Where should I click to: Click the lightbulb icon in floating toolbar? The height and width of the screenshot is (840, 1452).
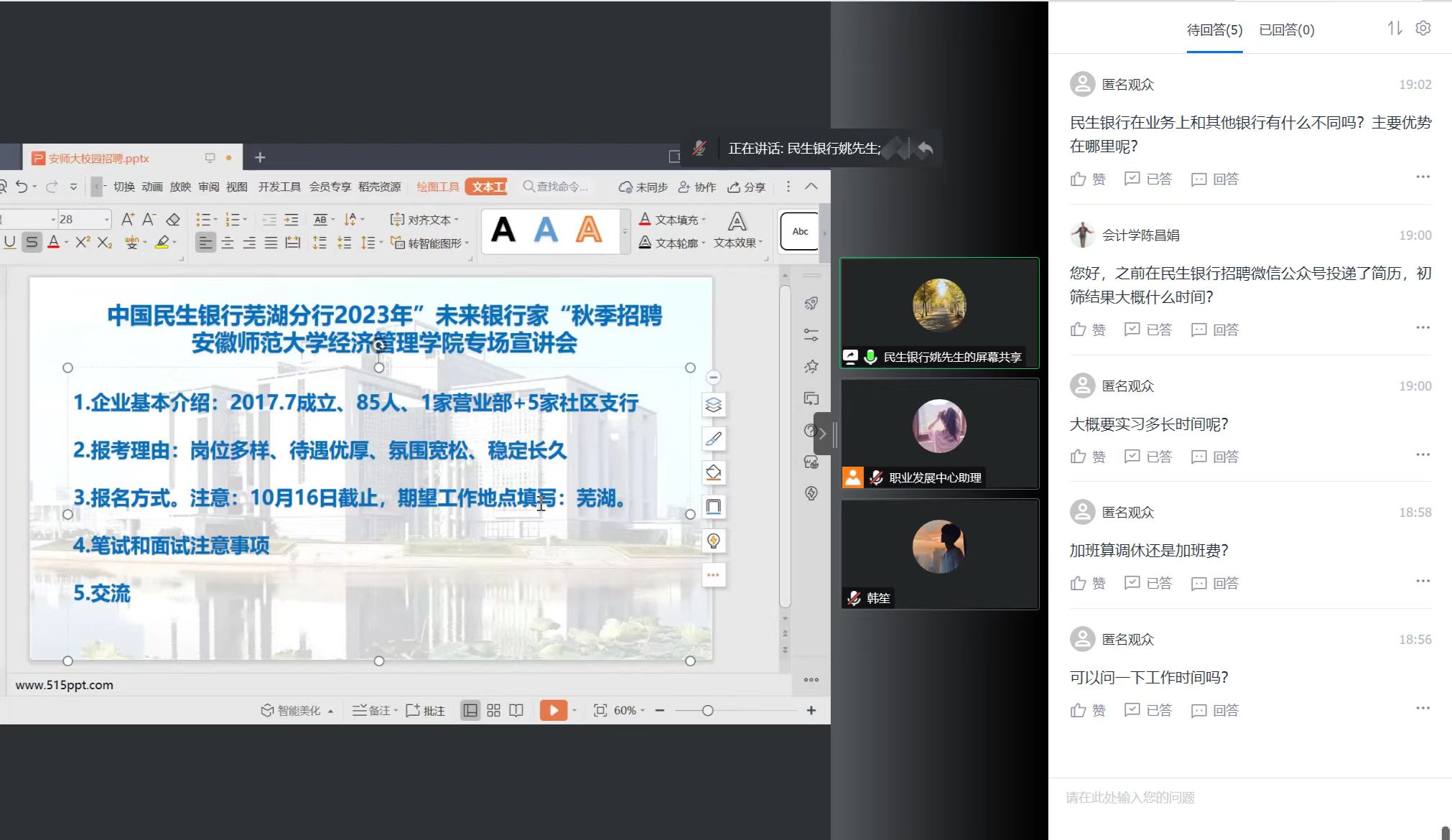click(713, 541)
